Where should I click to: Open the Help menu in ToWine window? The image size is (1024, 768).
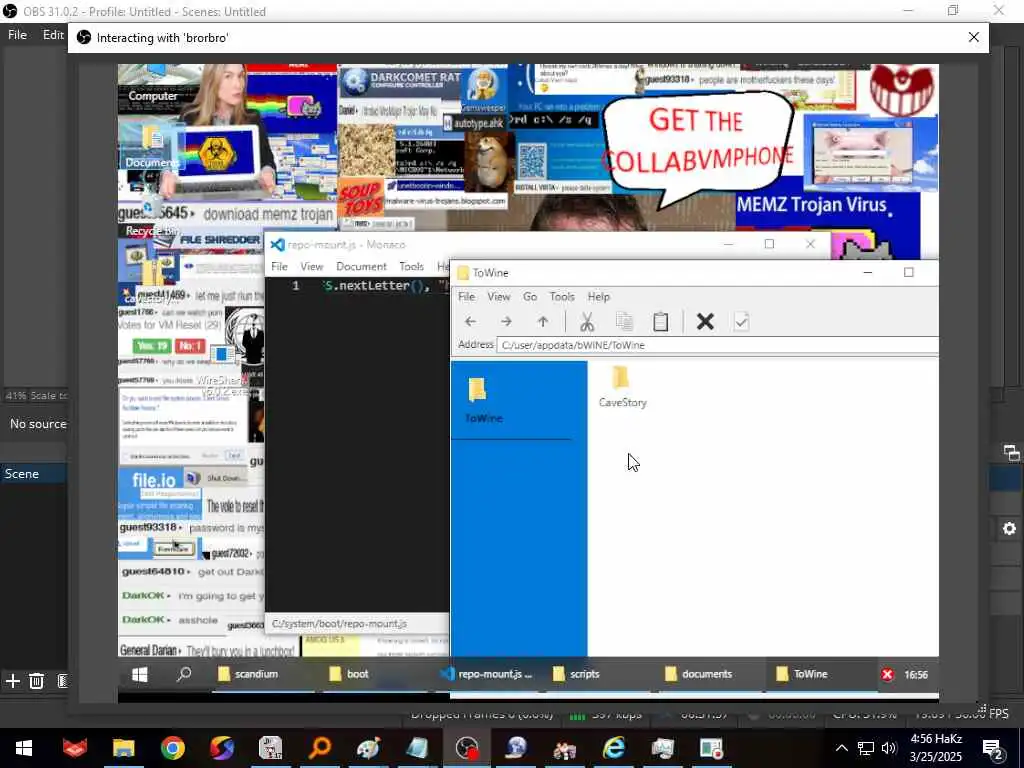point(598,296)
